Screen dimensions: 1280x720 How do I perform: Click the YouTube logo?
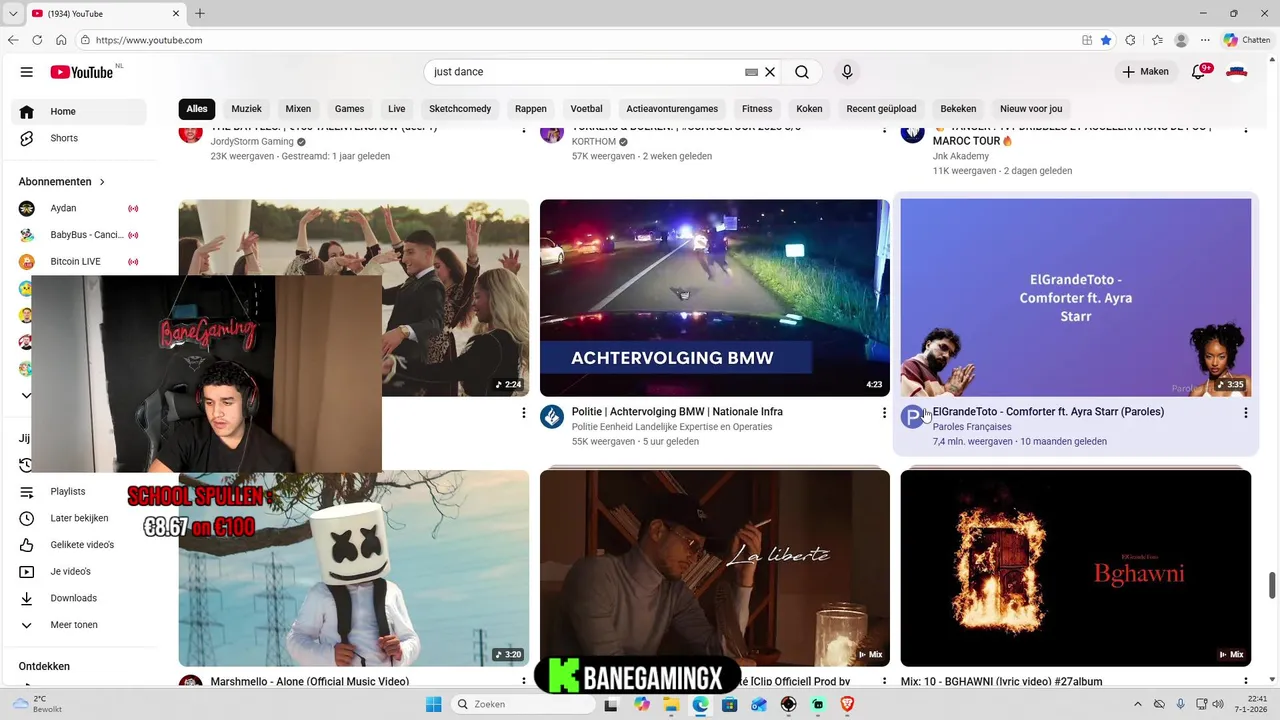(83, 72)
